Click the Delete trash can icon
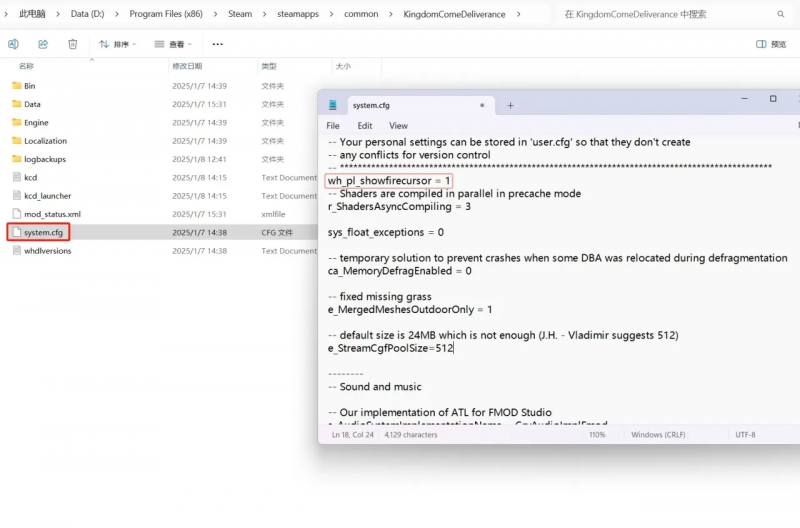The width and height of the screenshot is (800, 528). pyautogui.click(x=73, y=44)
